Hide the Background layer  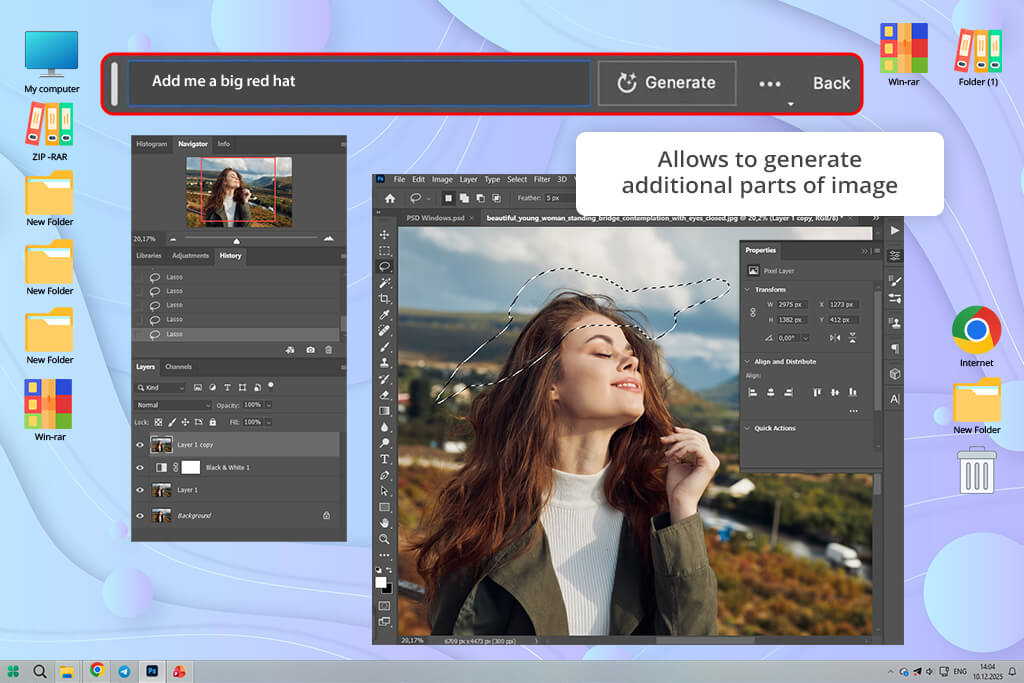click(x=140, y=515)
